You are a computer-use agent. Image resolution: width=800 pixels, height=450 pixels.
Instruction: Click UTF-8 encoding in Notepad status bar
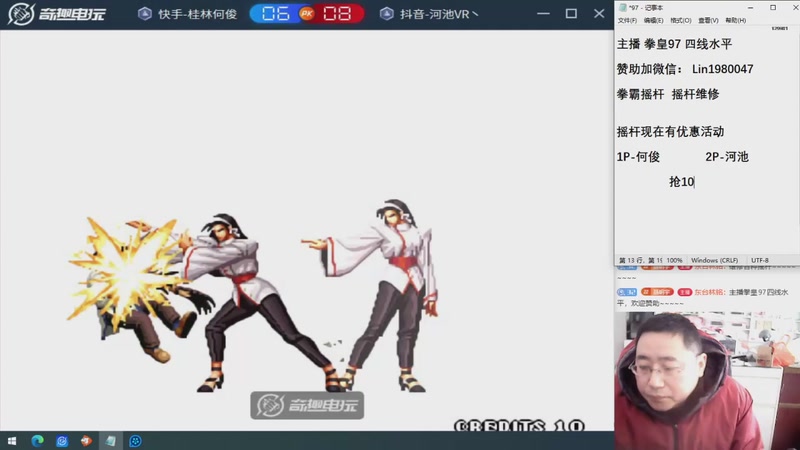coord(760,260)
